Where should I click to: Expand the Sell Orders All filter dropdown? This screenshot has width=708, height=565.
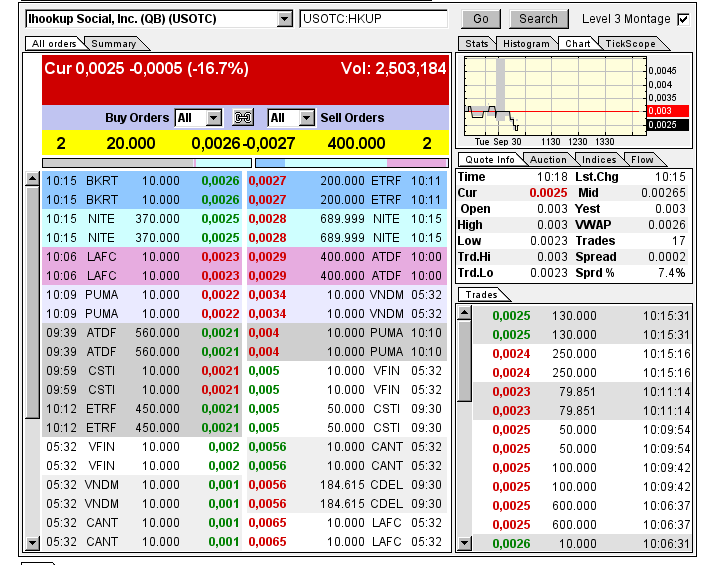[x=306, y=118]
